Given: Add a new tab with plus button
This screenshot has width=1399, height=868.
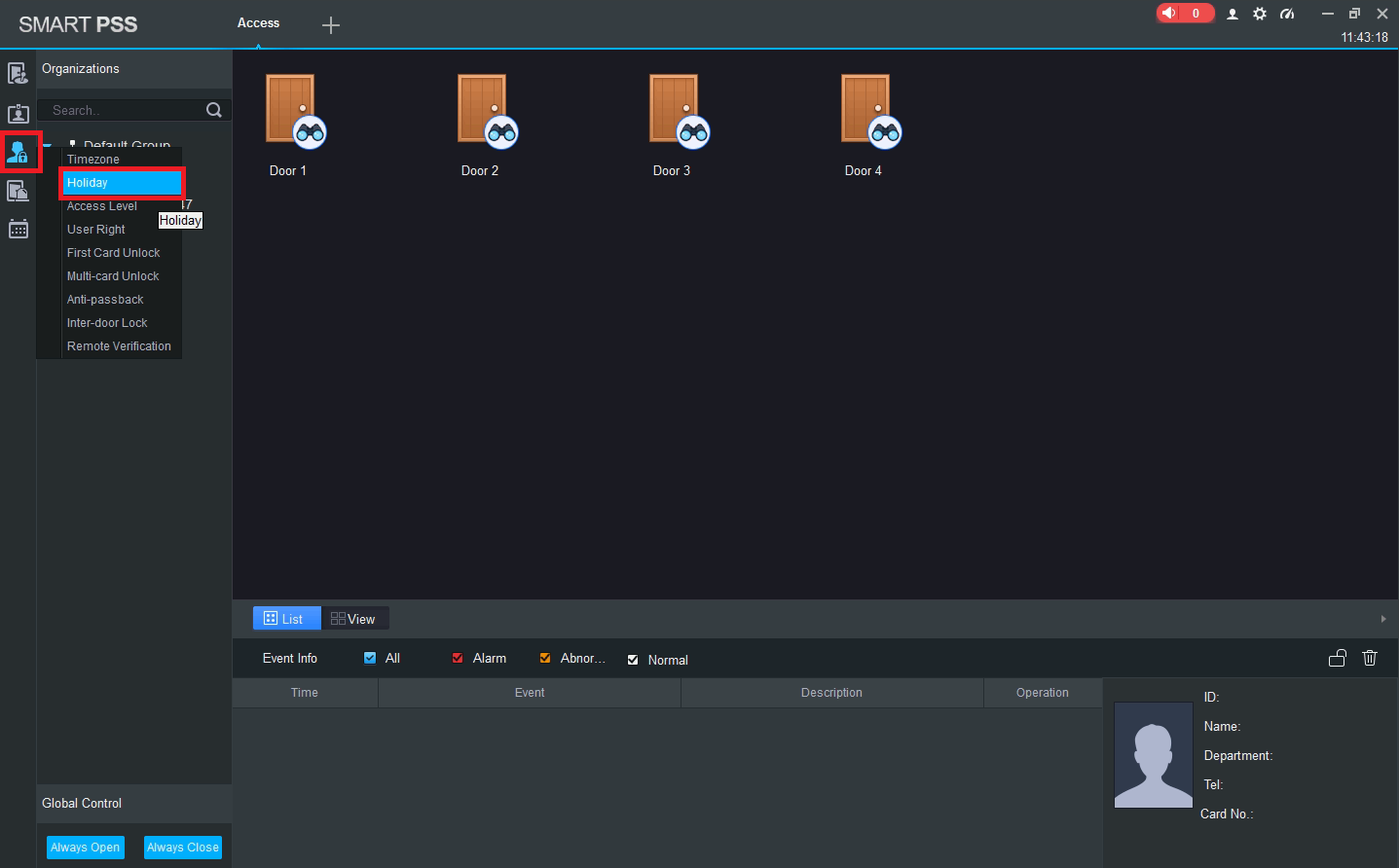Looking at the screenshot, I should (x=331, y=25).
